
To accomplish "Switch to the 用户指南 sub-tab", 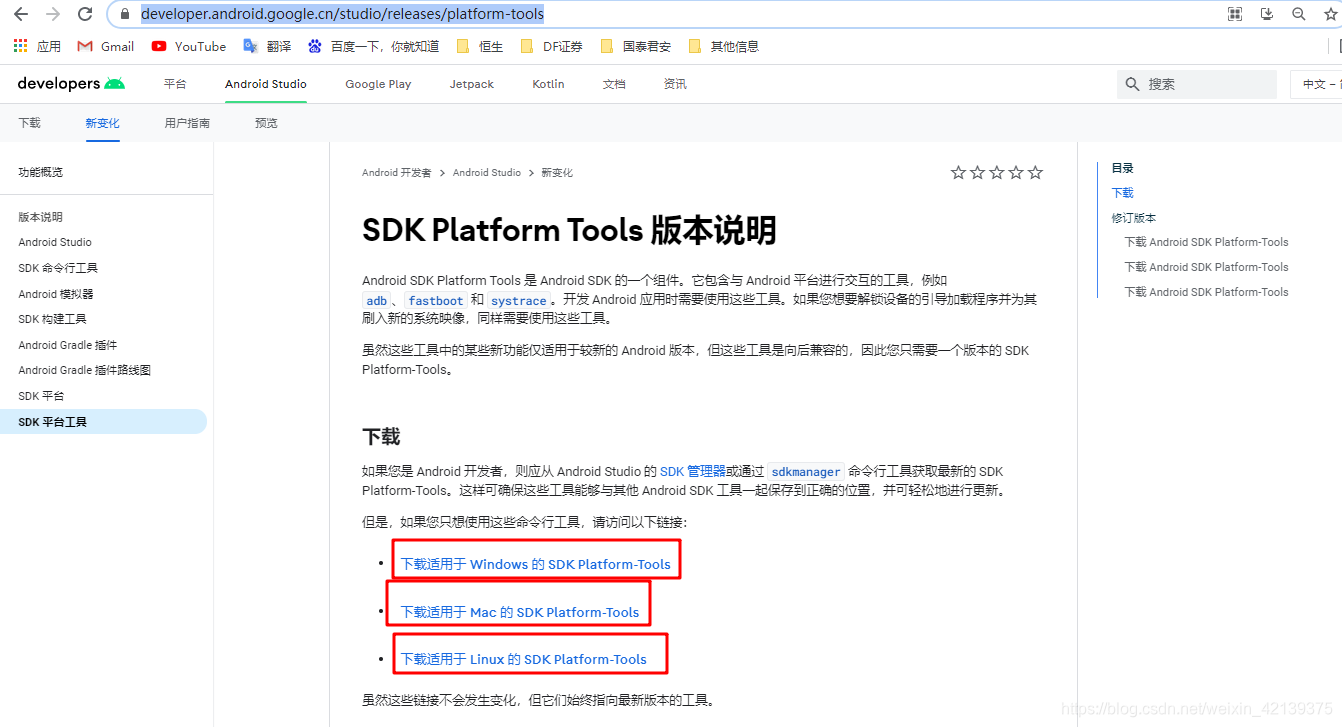I will (x=187, y=123).
